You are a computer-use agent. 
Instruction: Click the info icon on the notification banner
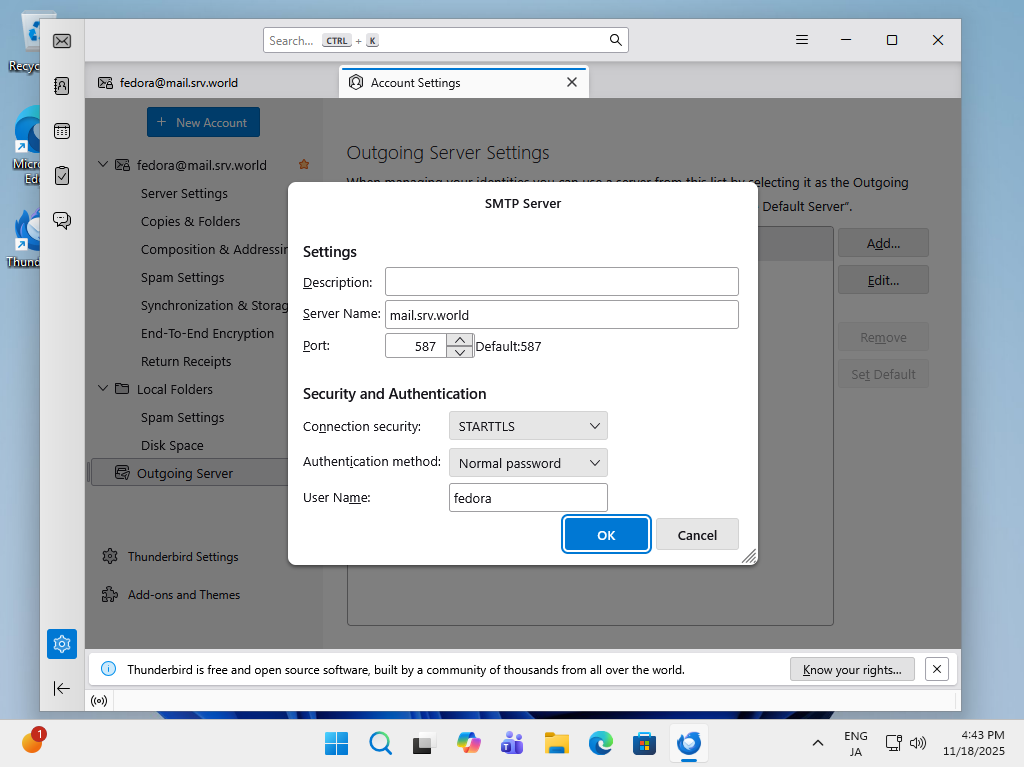[x=107, y=668]
